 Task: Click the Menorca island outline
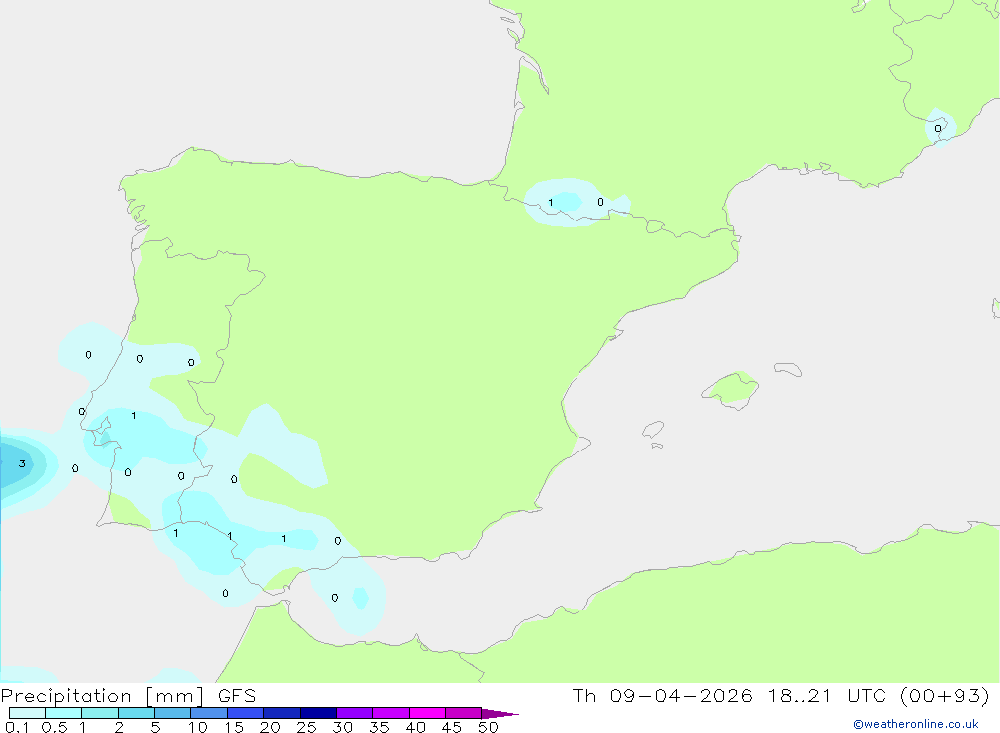788,369
